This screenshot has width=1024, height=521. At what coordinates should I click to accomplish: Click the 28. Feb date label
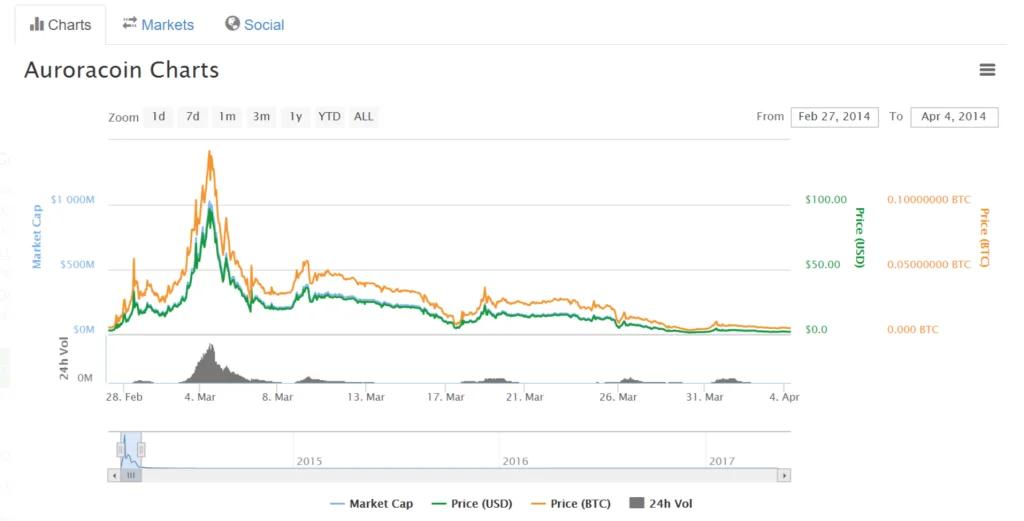click(x=124, y=397)
